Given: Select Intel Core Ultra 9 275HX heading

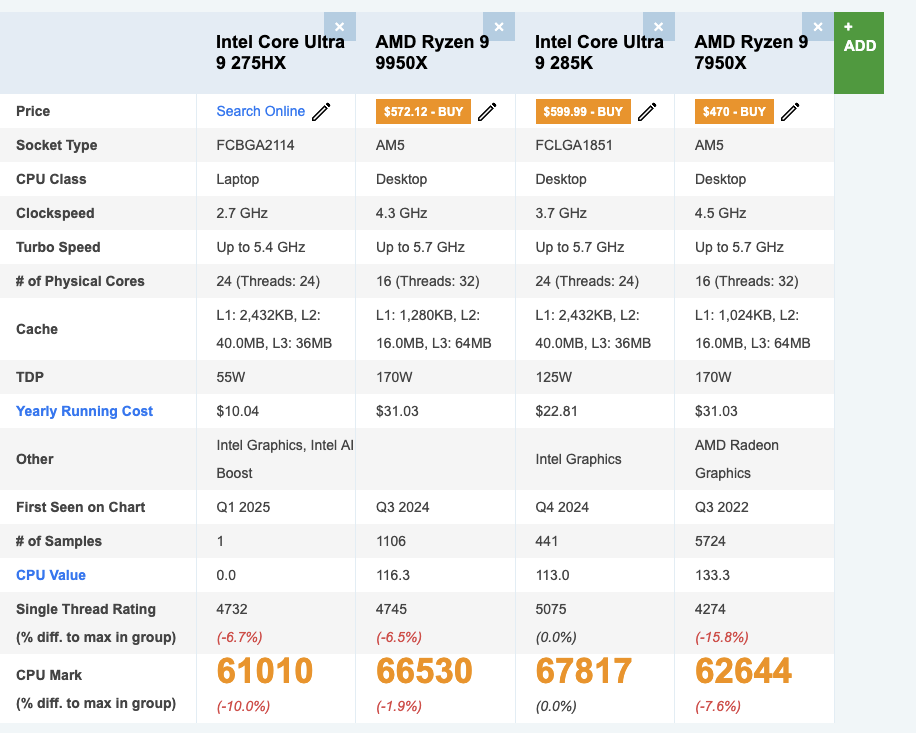Looking at the screenshot, I should 280,52.
